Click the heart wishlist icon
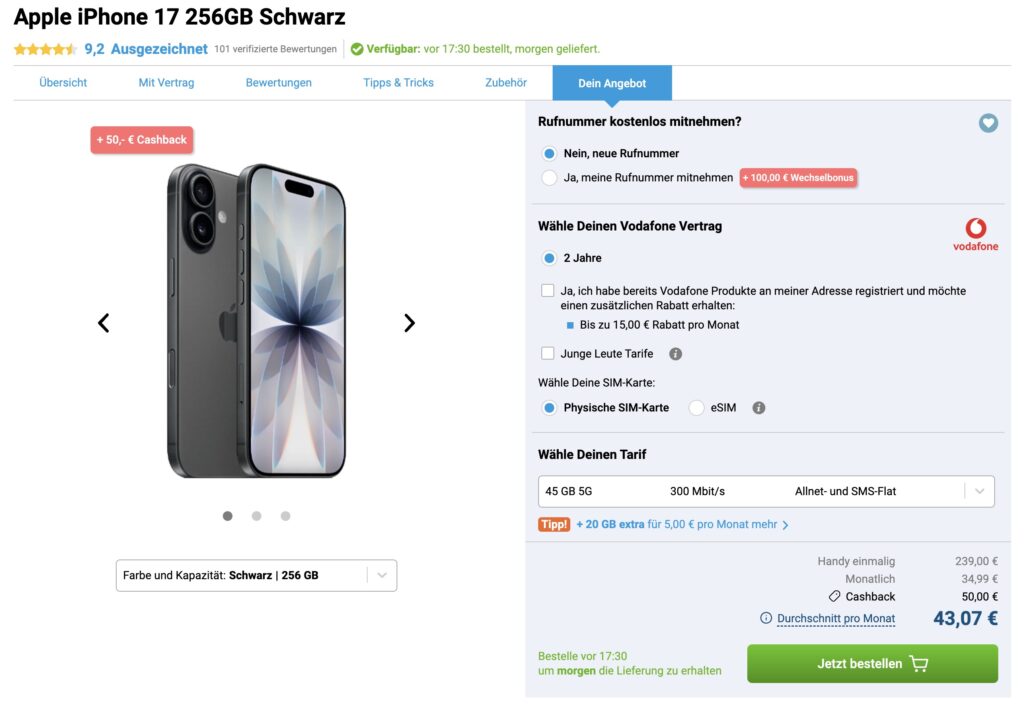Viewport: 1024px width, 724px height. [x=988, y=123]
